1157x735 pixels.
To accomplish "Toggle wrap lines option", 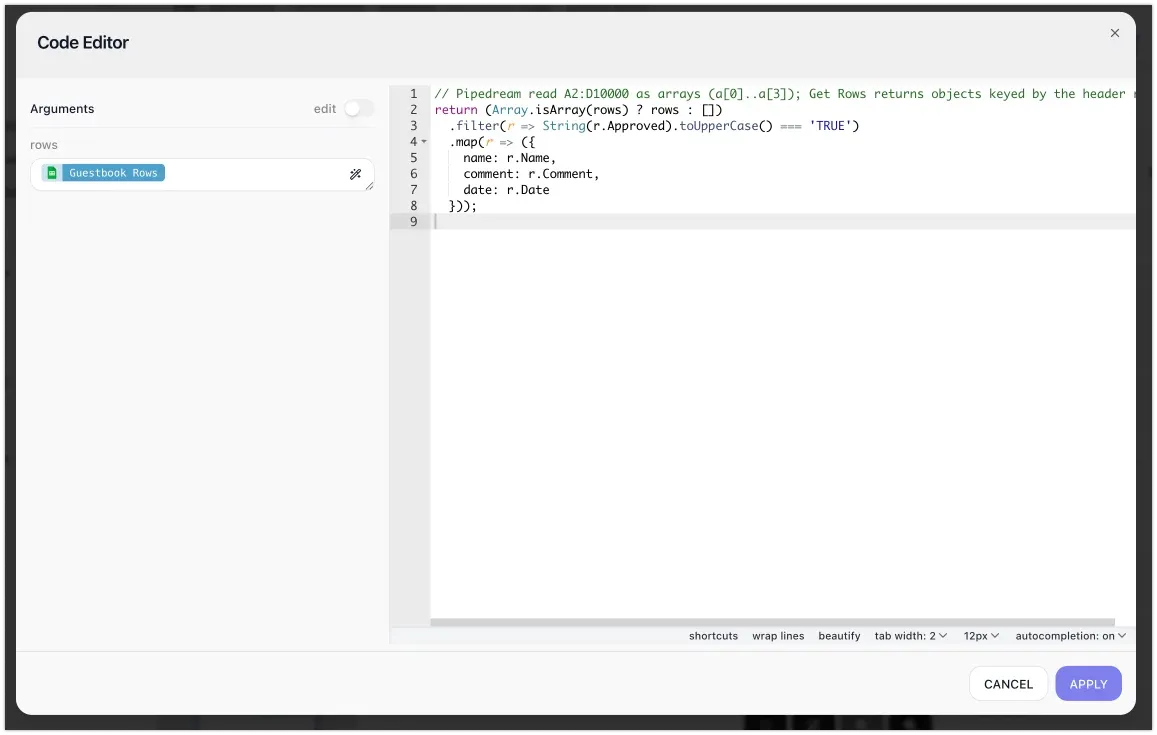I will [x=778, y=636].
